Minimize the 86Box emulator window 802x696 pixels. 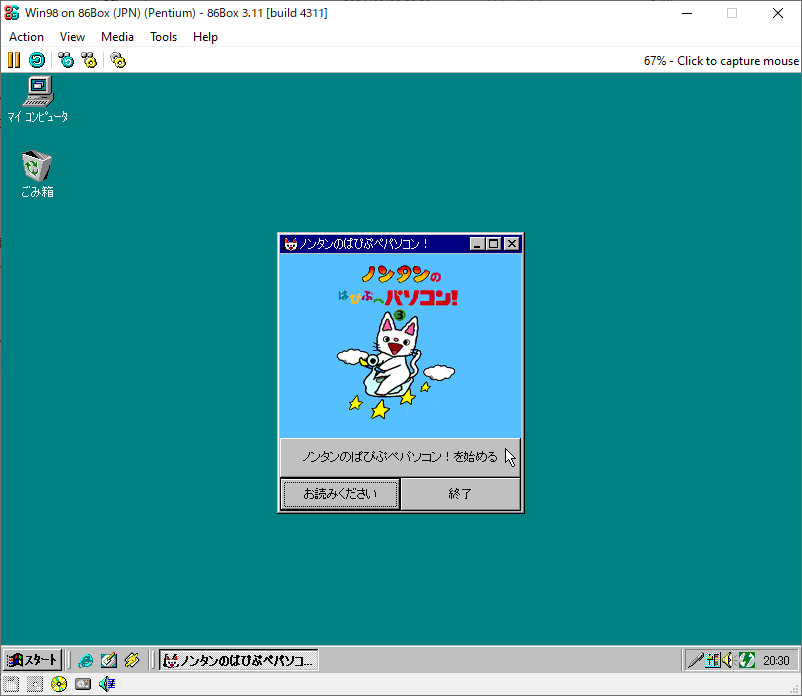[687, 13]
